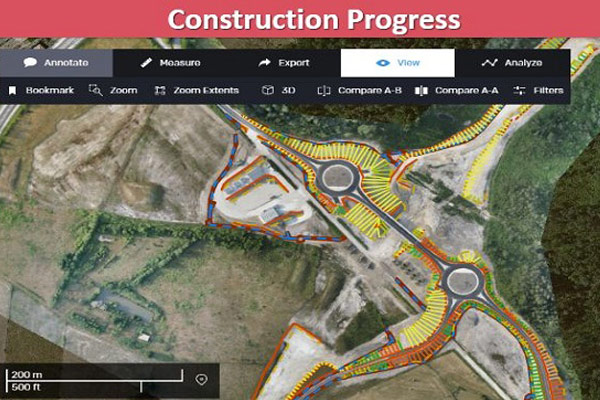Select the Zoom magnifier icon
This screenshot has height=400, width=600.
pos(96,90)
